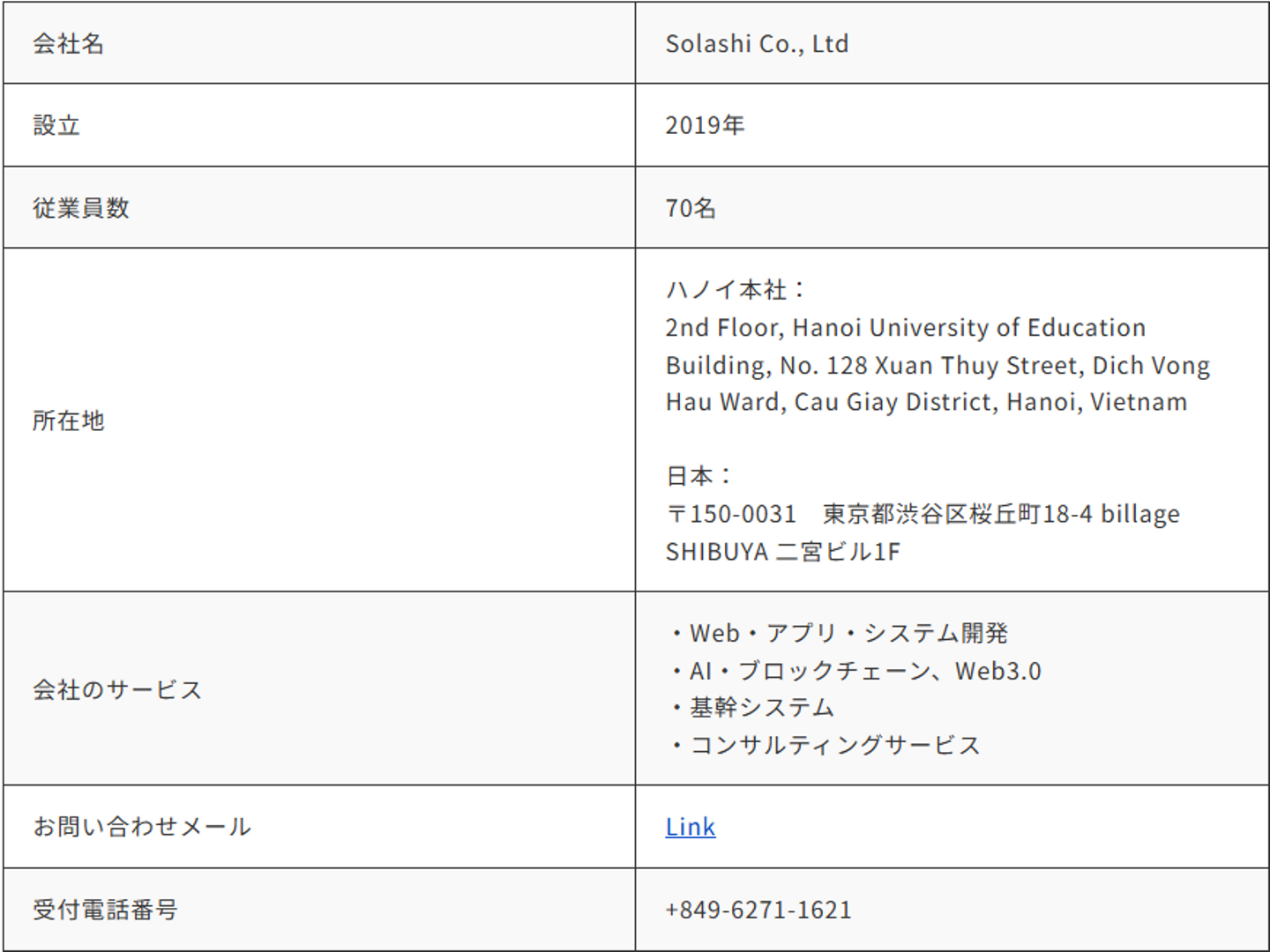Click the "SHIBUYA 二宮ビル1F" address line

[783, 552]
